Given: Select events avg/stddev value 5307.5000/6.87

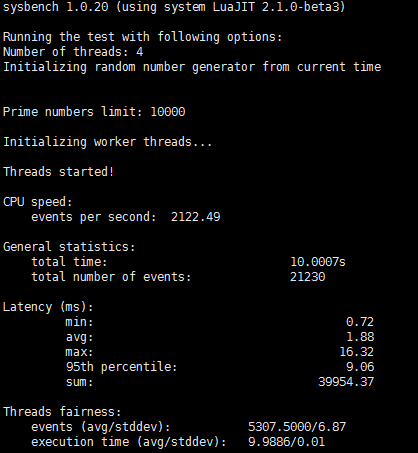Looking at the screenshot, I should pyautogui.click(x=297, y=427).
